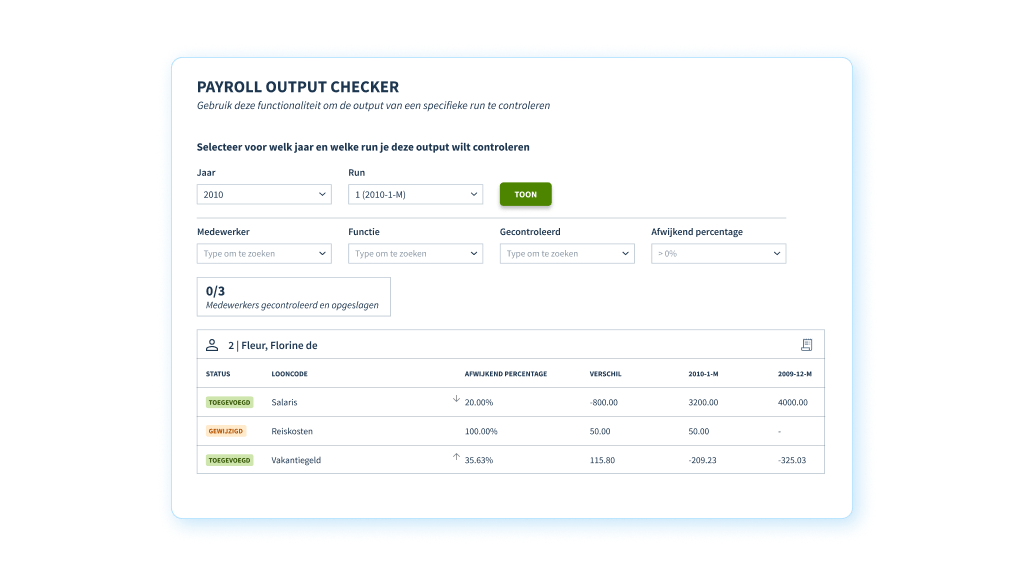Click the 0/3 medewerkers gecontroleerd counter

(x=296, y=296)
